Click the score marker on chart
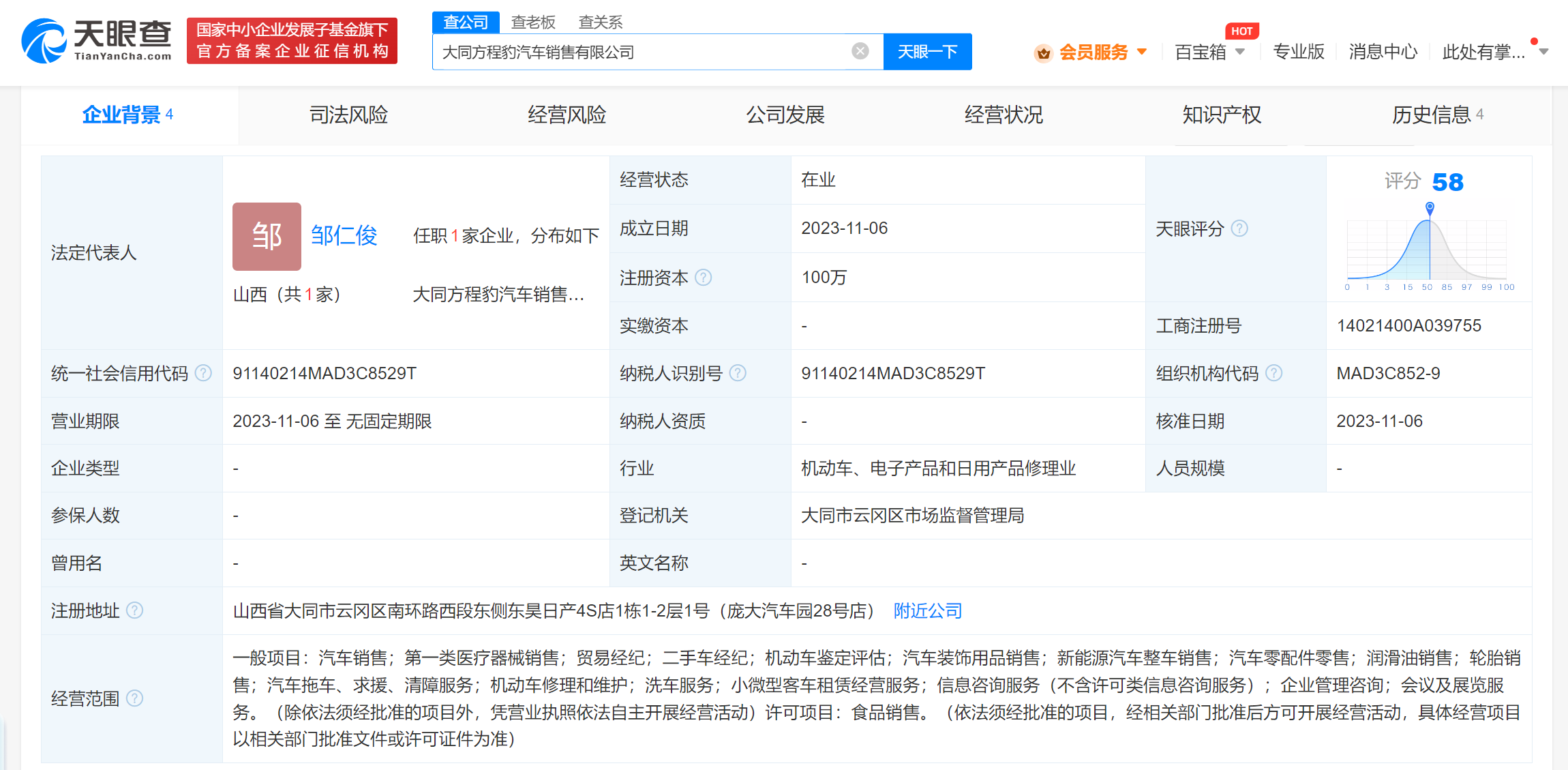 [1430, 207]
